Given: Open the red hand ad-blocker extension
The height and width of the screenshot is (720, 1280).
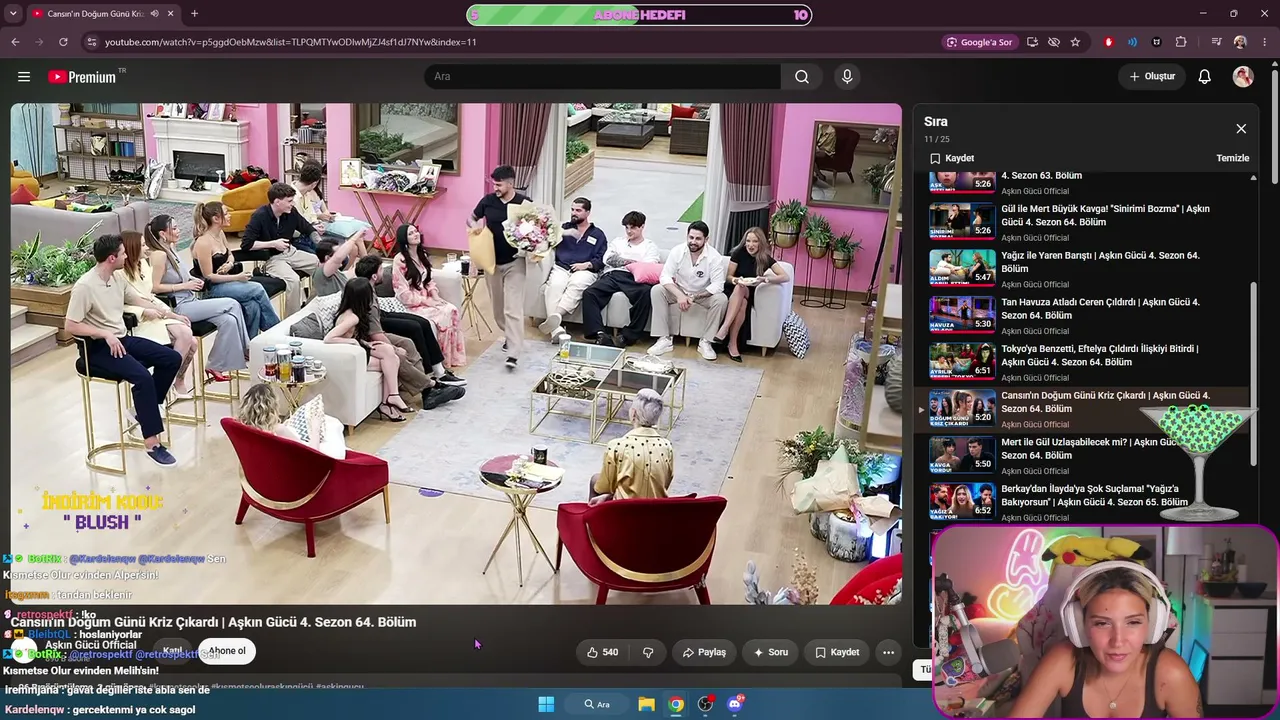Looking at the screenshot, I should 1108,42.
